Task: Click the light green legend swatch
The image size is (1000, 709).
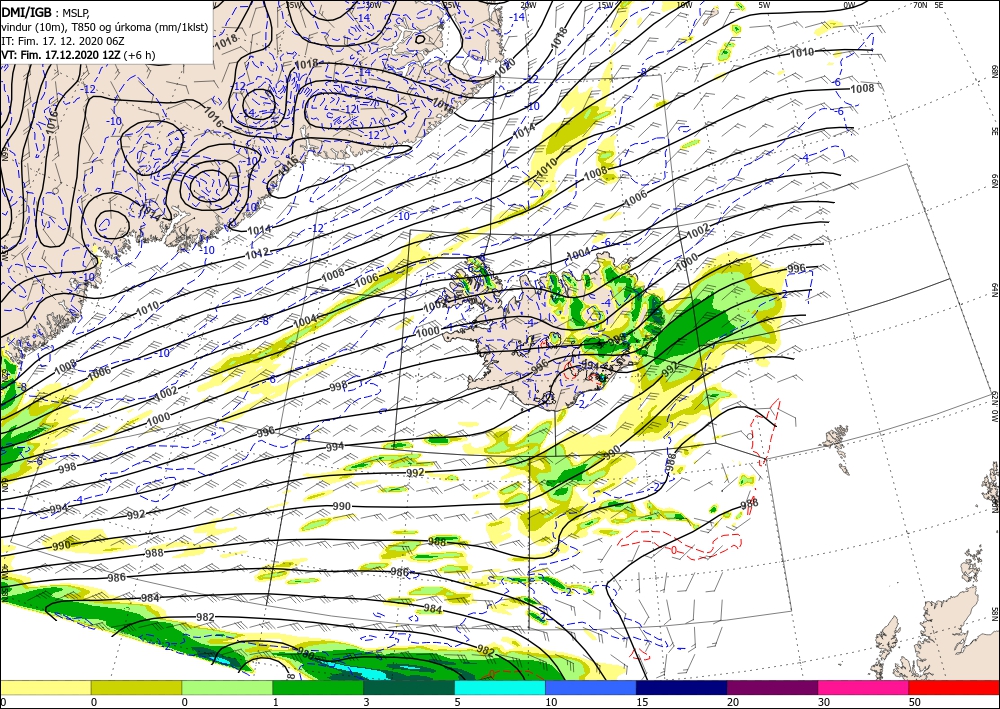Action: tap(227, 687)
